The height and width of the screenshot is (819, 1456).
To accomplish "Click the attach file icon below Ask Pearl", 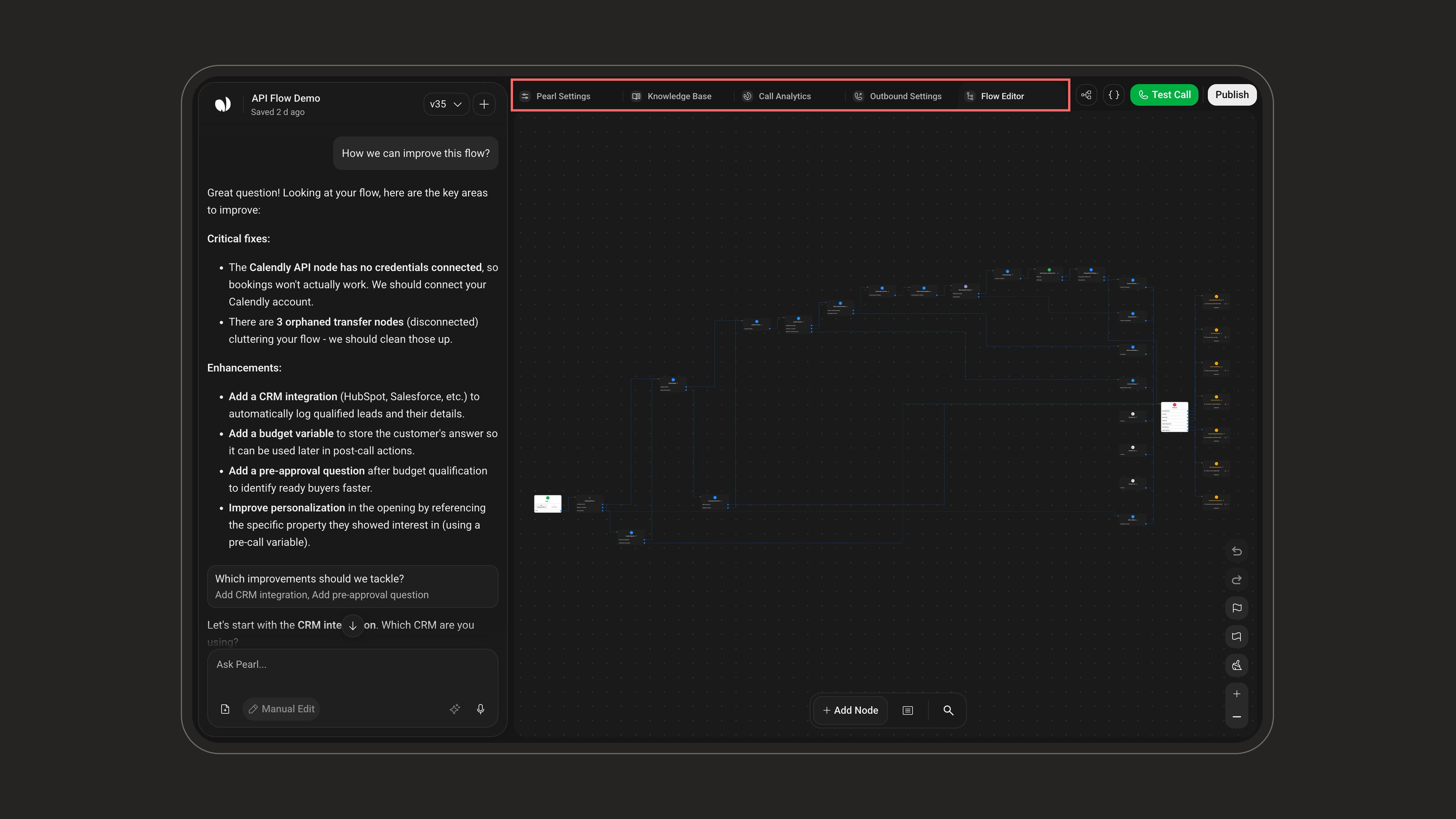I will 225,709.
